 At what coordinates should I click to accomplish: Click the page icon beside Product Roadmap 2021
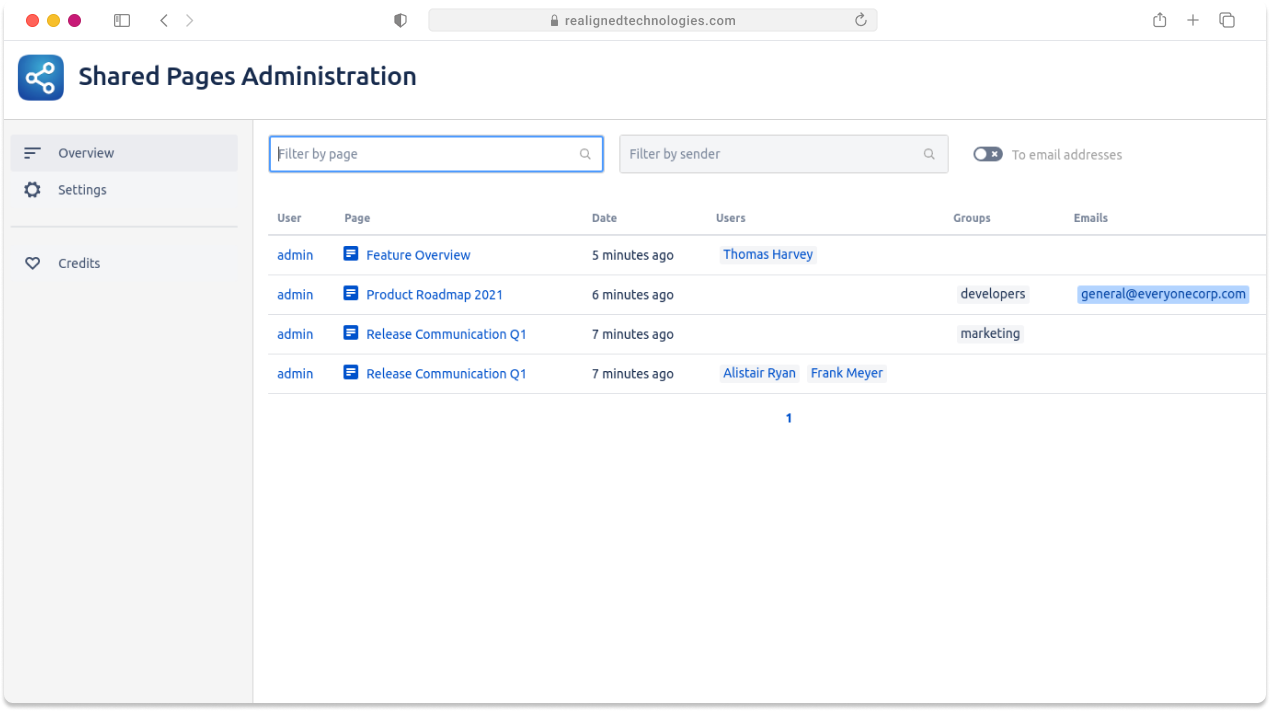coord(351,294)
